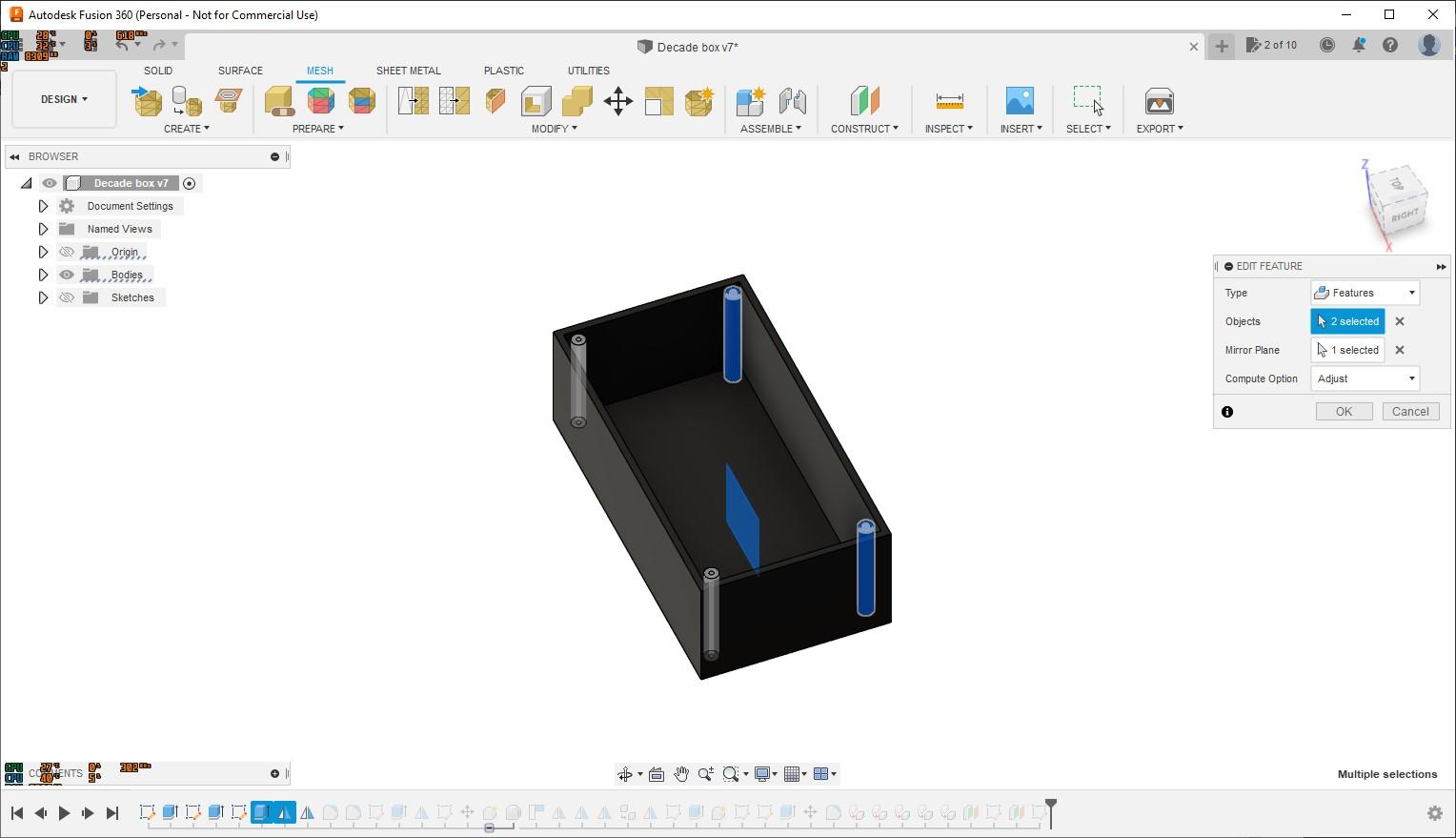Switch to the SURFACE tab
The image size is (1456, 838).
coord(240,71)
